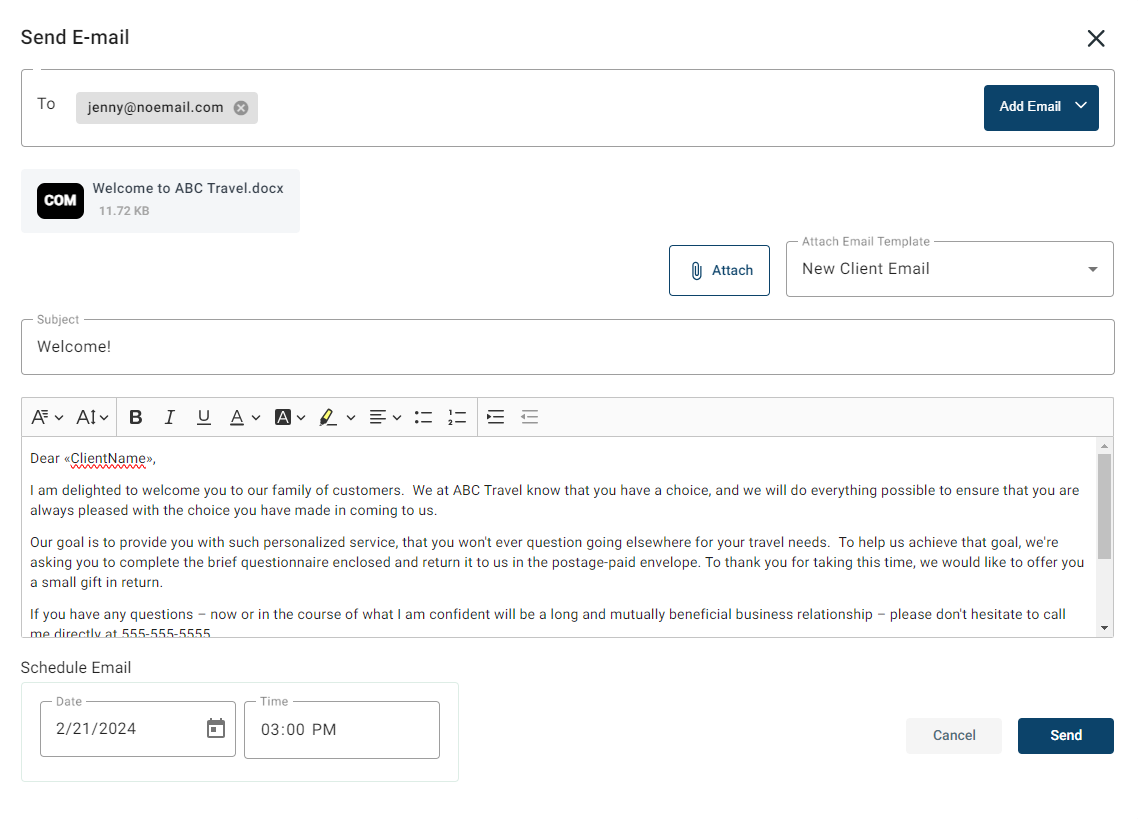Screen dimensions: 1138x819
Task: Toggle bold formatting
Action: pos(136,417)
